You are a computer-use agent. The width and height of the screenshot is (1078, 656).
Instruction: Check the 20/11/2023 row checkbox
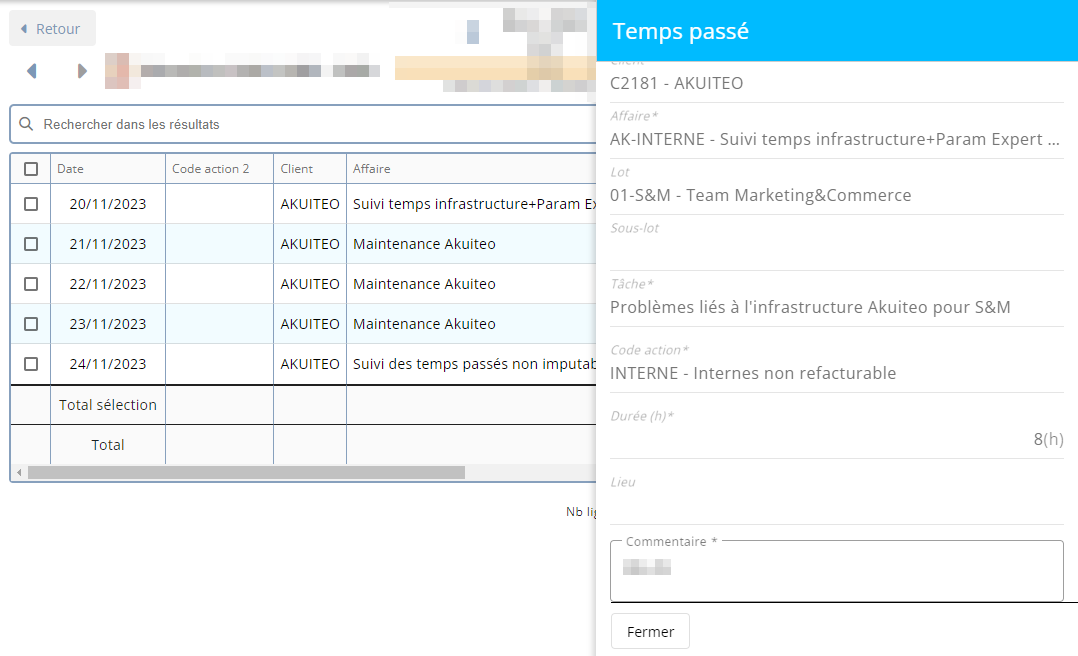(31, 204)
